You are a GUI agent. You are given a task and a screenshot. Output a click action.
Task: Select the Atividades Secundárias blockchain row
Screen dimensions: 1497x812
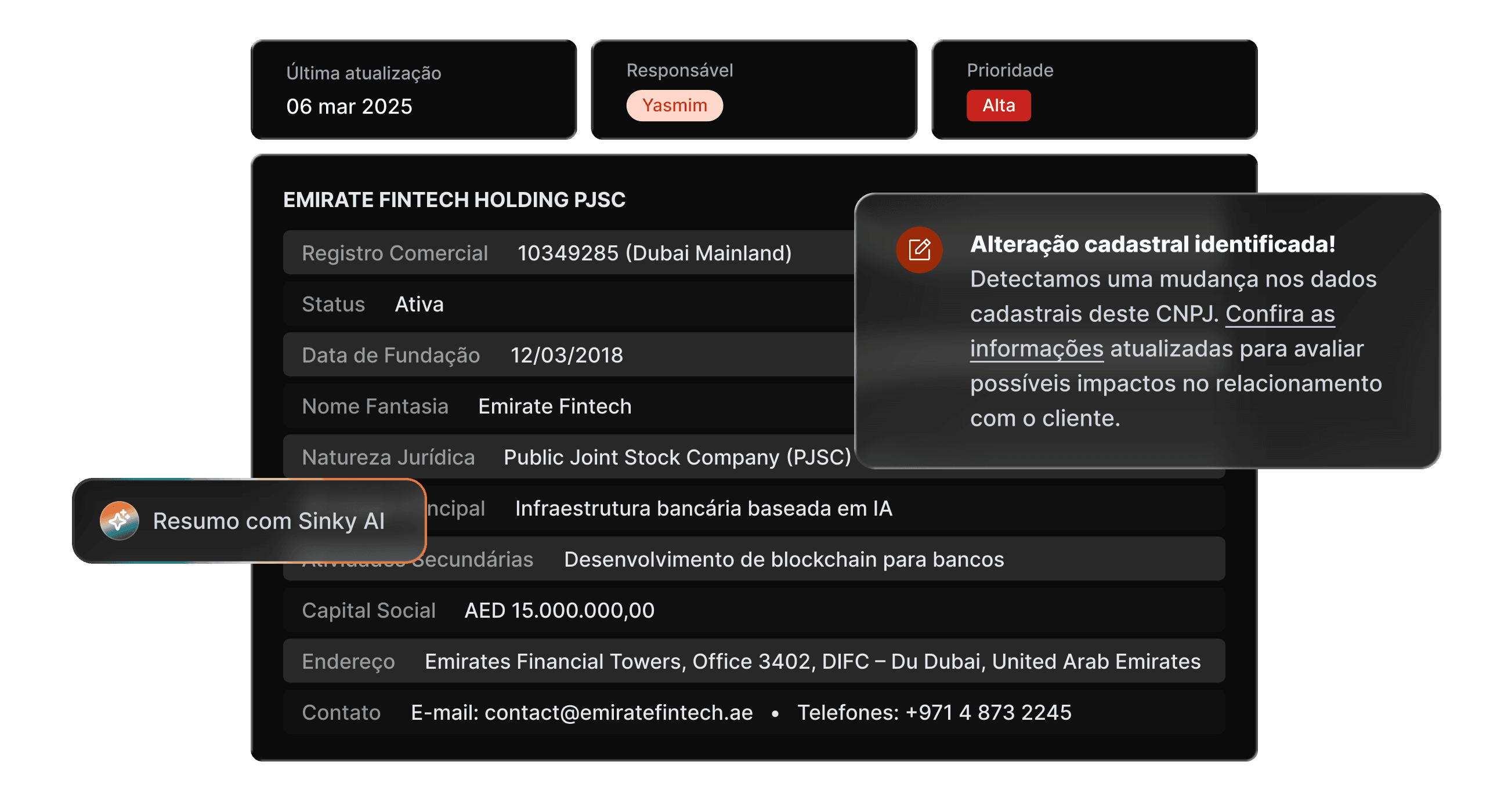[x=783, y=559]
